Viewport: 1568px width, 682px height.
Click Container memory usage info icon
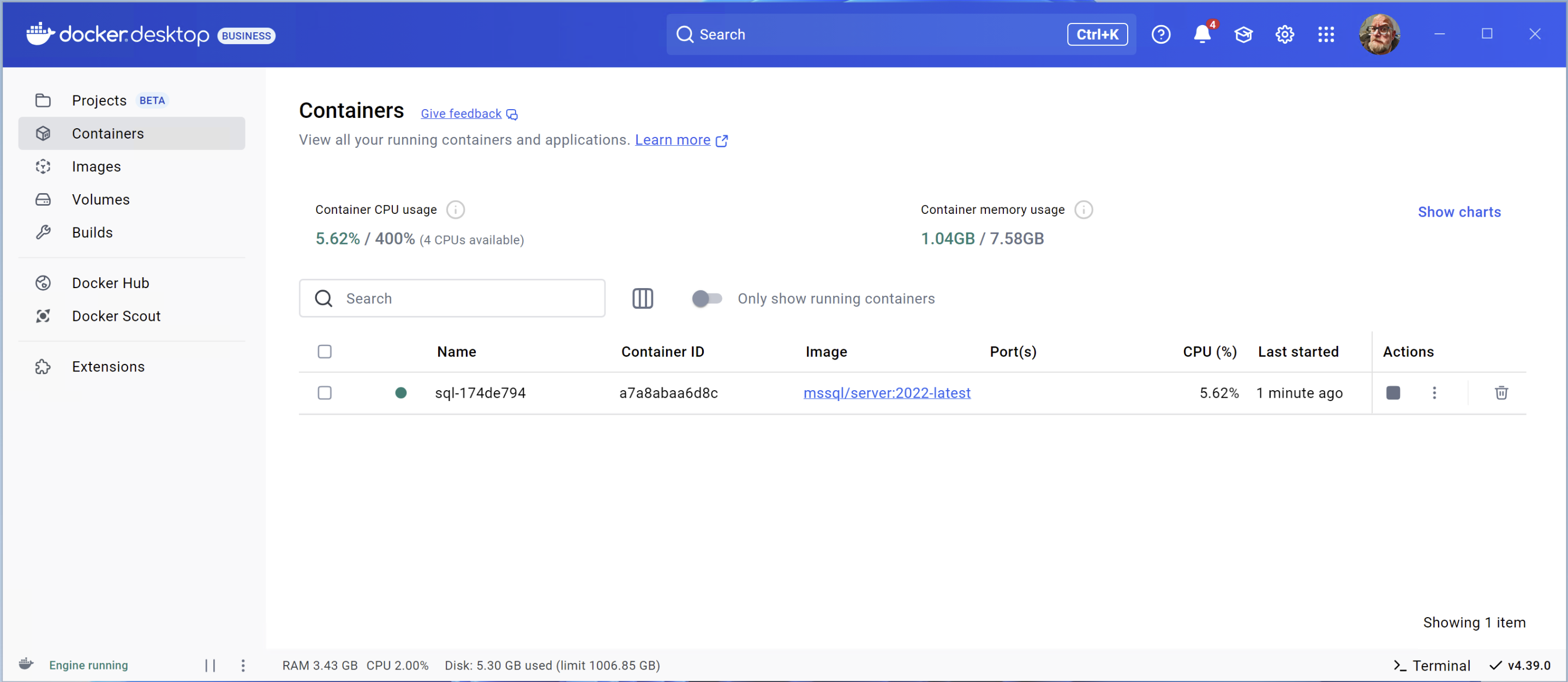1084,210
